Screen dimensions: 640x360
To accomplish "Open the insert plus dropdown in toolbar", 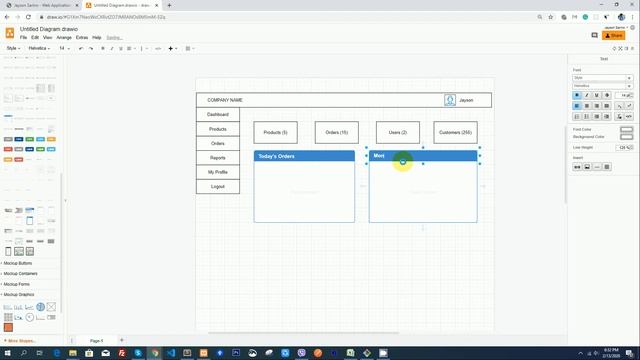I will click(173, 49).
